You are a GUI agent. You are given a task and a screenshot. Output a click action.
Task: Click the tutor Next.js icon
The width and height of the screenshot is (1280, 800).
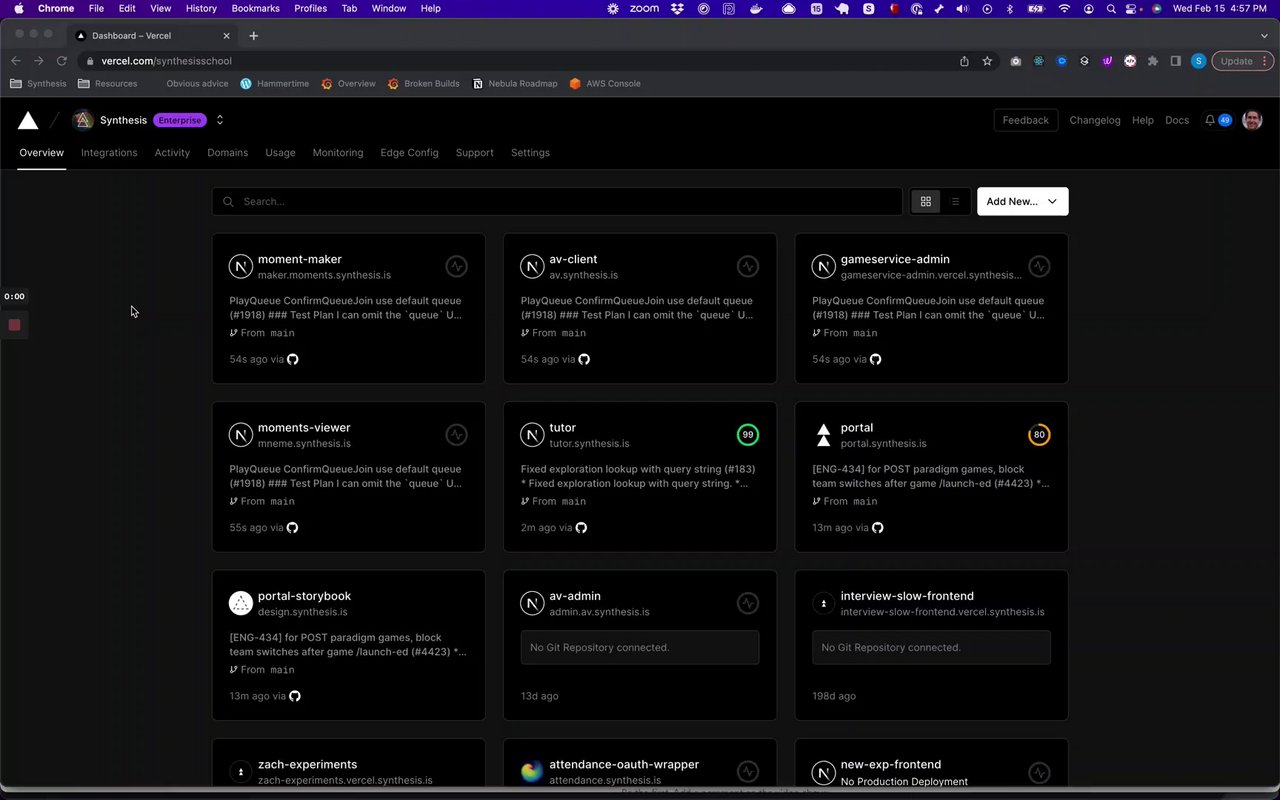(532, 435)
